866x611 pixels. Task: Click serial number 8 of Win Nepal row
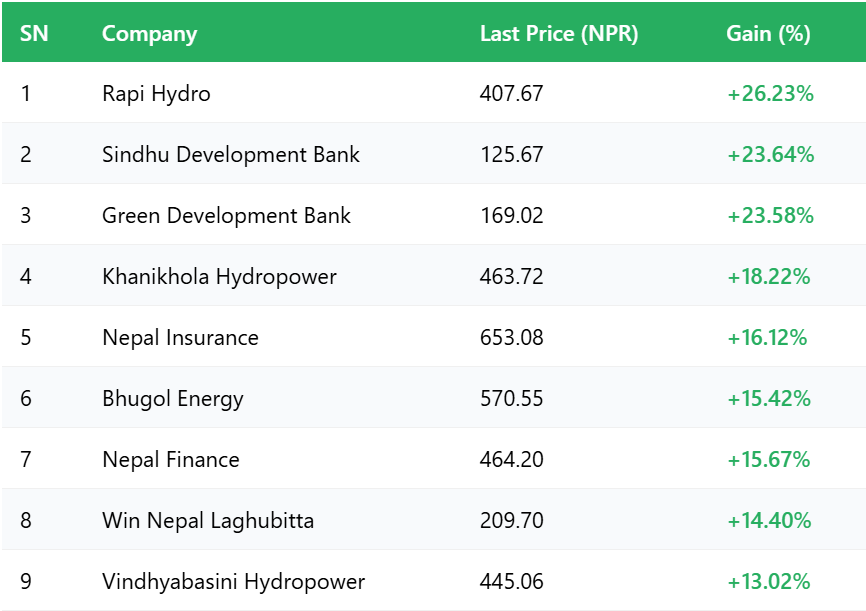pos(25,520)
